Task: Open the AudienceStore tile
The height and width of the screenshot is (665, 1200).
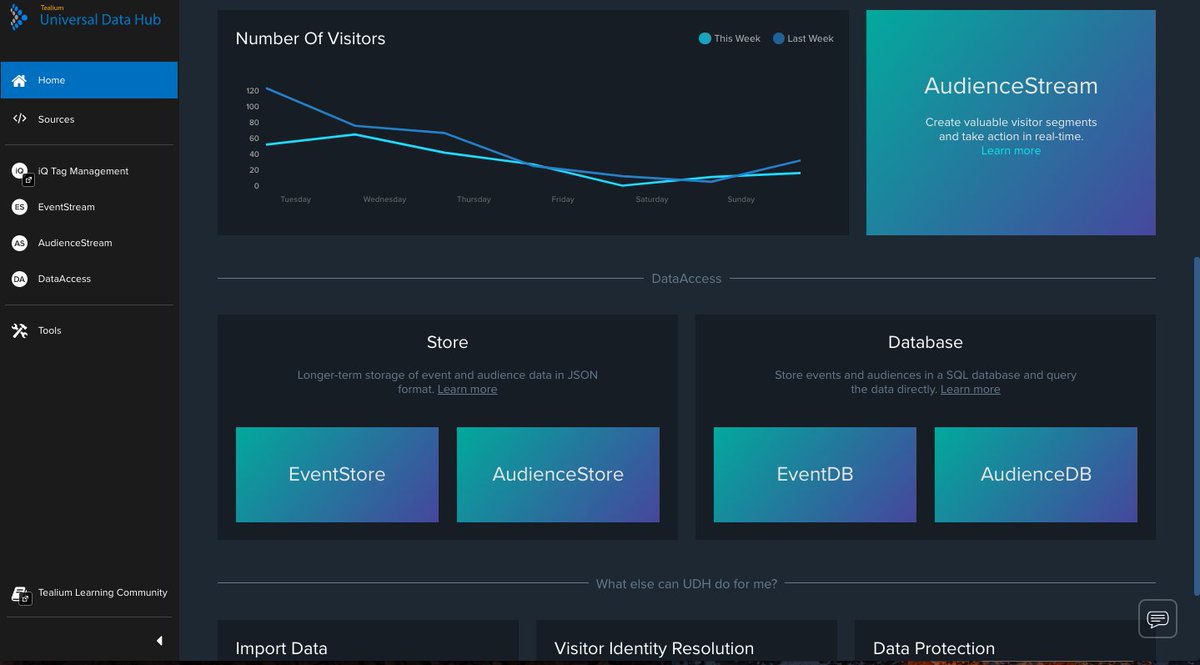Action: 558,475
